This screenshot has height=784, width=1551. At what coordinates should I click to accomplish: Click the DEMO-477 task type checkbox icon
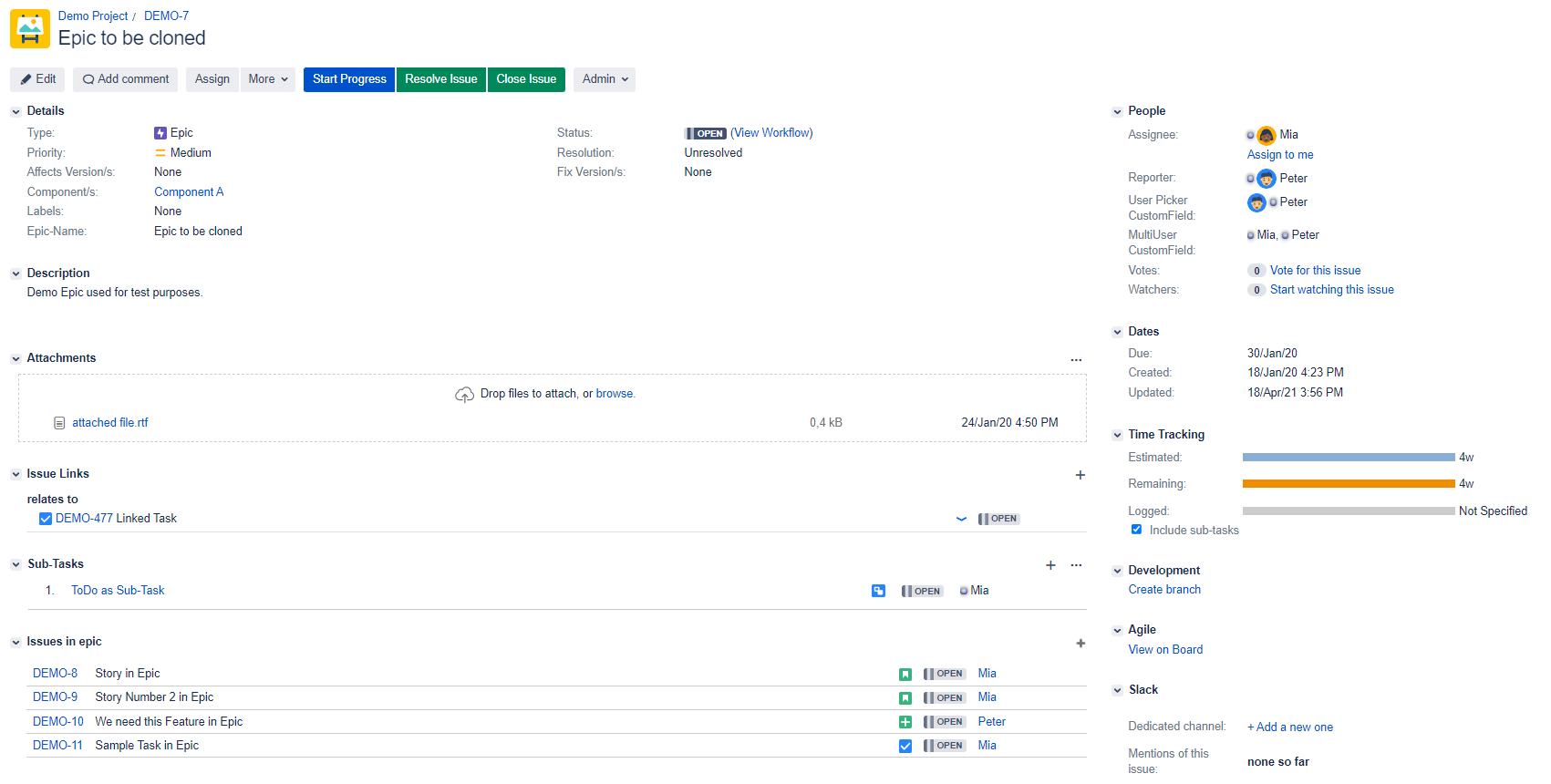[46, 519]
